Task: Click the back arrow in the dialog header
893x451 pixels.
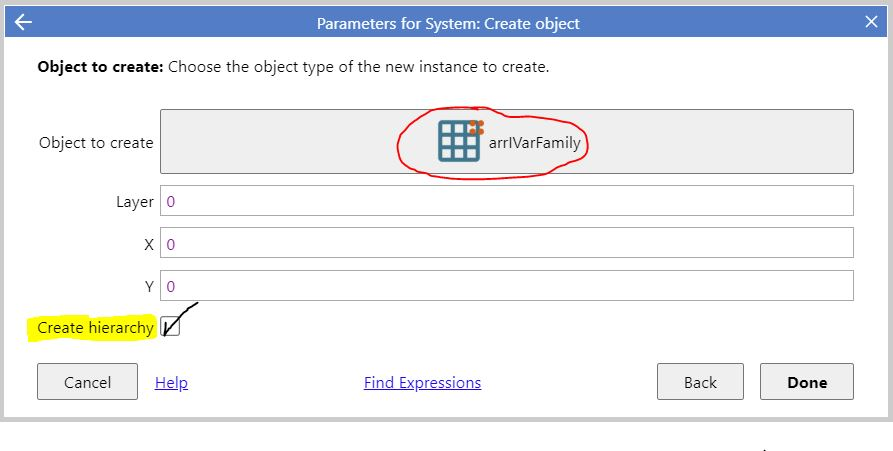Action: point(23,22)
